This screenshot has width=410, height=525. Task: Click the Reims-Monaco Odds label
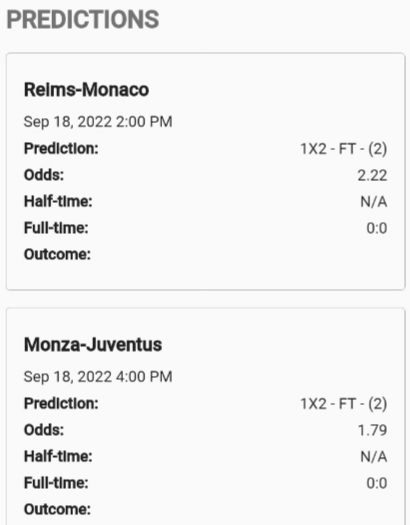pos(44,175)
